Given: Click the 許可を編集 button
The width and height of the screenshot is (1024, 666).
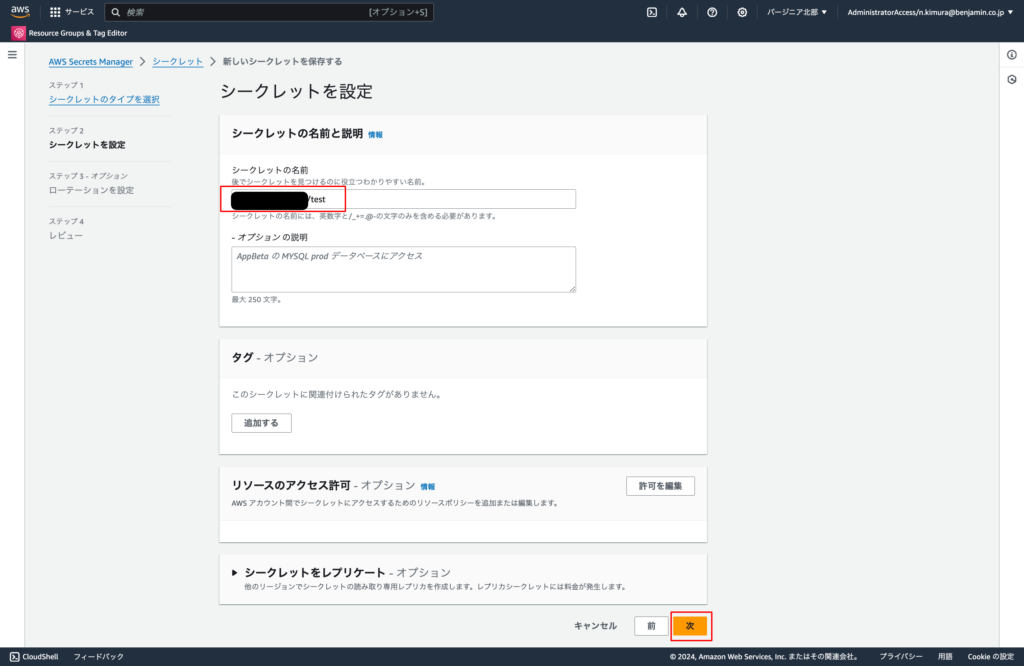Looking at the screenshot, I should [660, 486].
